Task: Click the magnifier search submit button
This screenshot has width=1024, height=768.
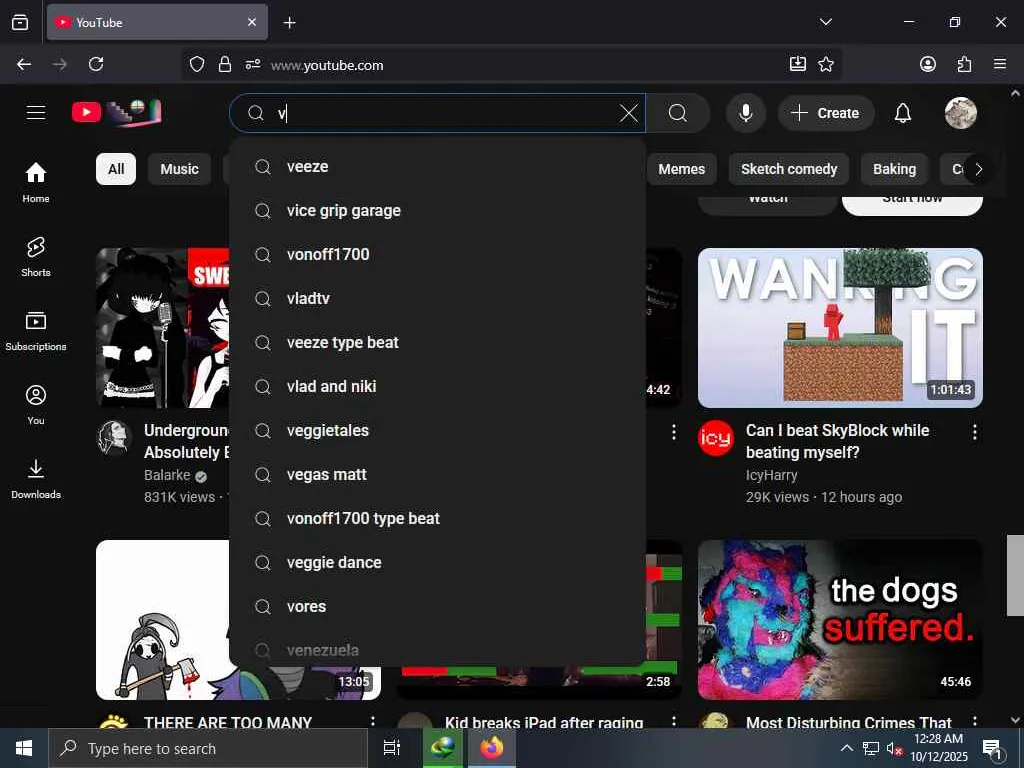Action: (678, 113)
